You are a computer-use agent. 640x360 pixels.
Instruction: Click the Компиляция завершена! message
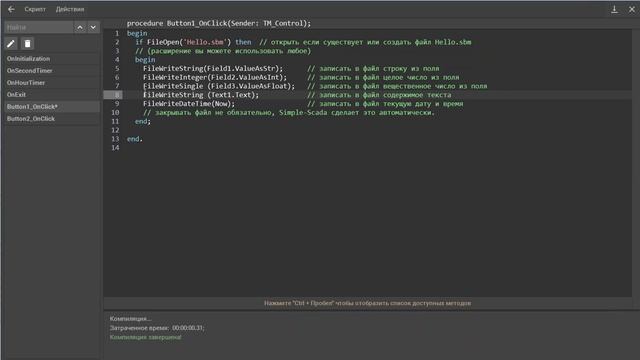point(145,337)
